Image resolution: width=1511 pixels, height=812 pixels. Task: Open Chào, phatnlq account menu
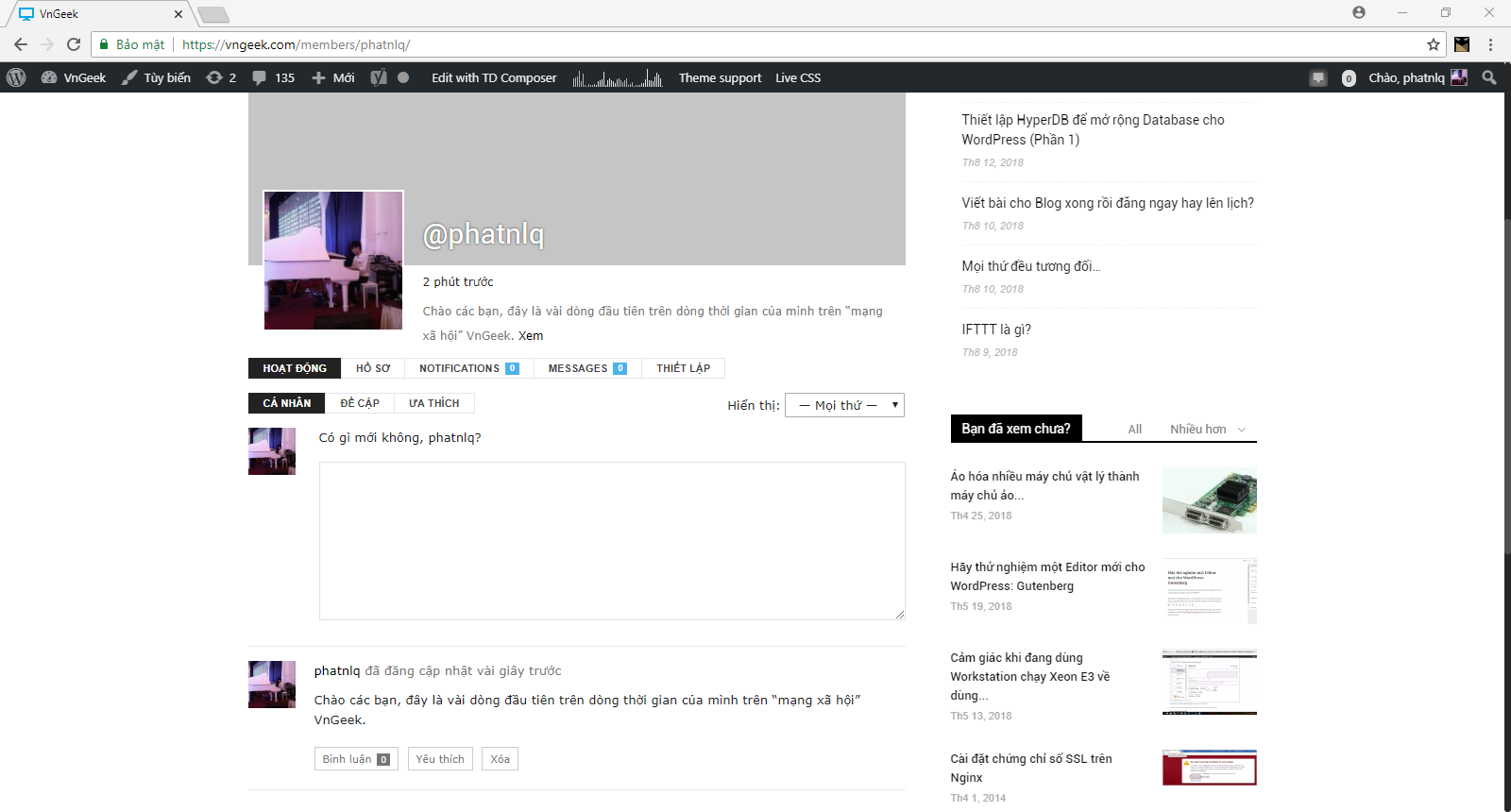tap(1418, 77)
